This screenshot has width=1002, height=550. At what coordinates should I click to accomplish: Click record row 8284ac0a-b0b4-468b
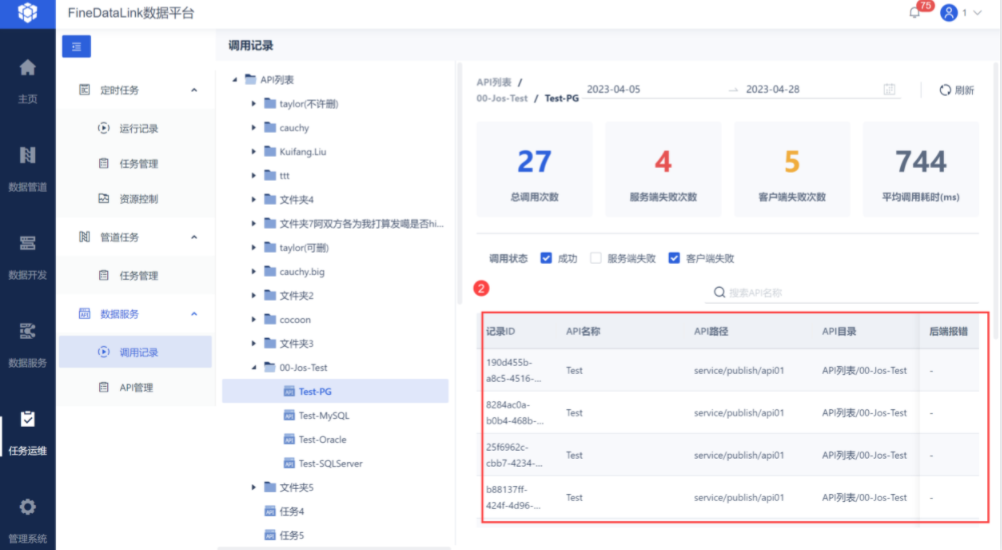[x=728, y=413]
